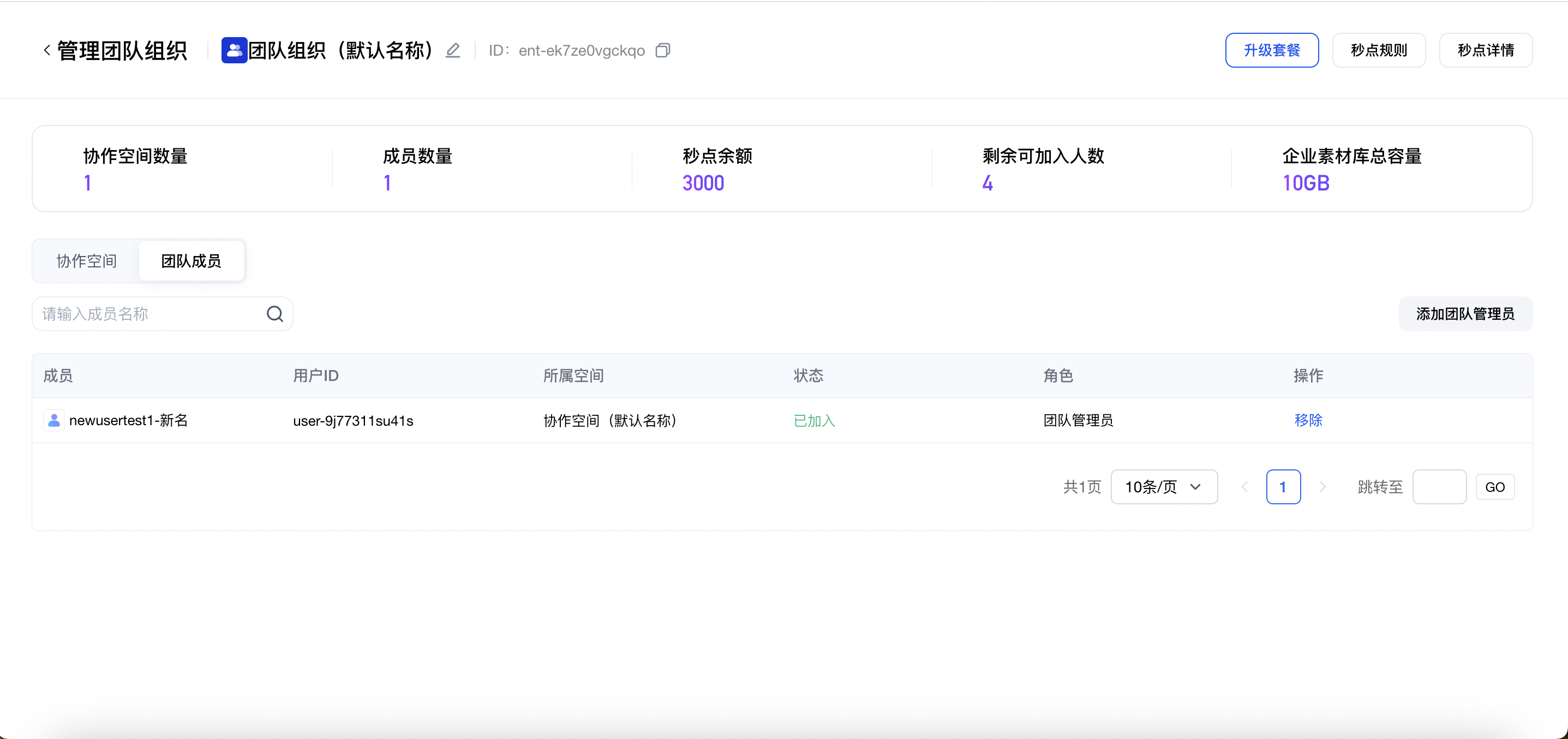Click newusertest1 member avatar icon
1568x739 pixels.
coord(54,420)
